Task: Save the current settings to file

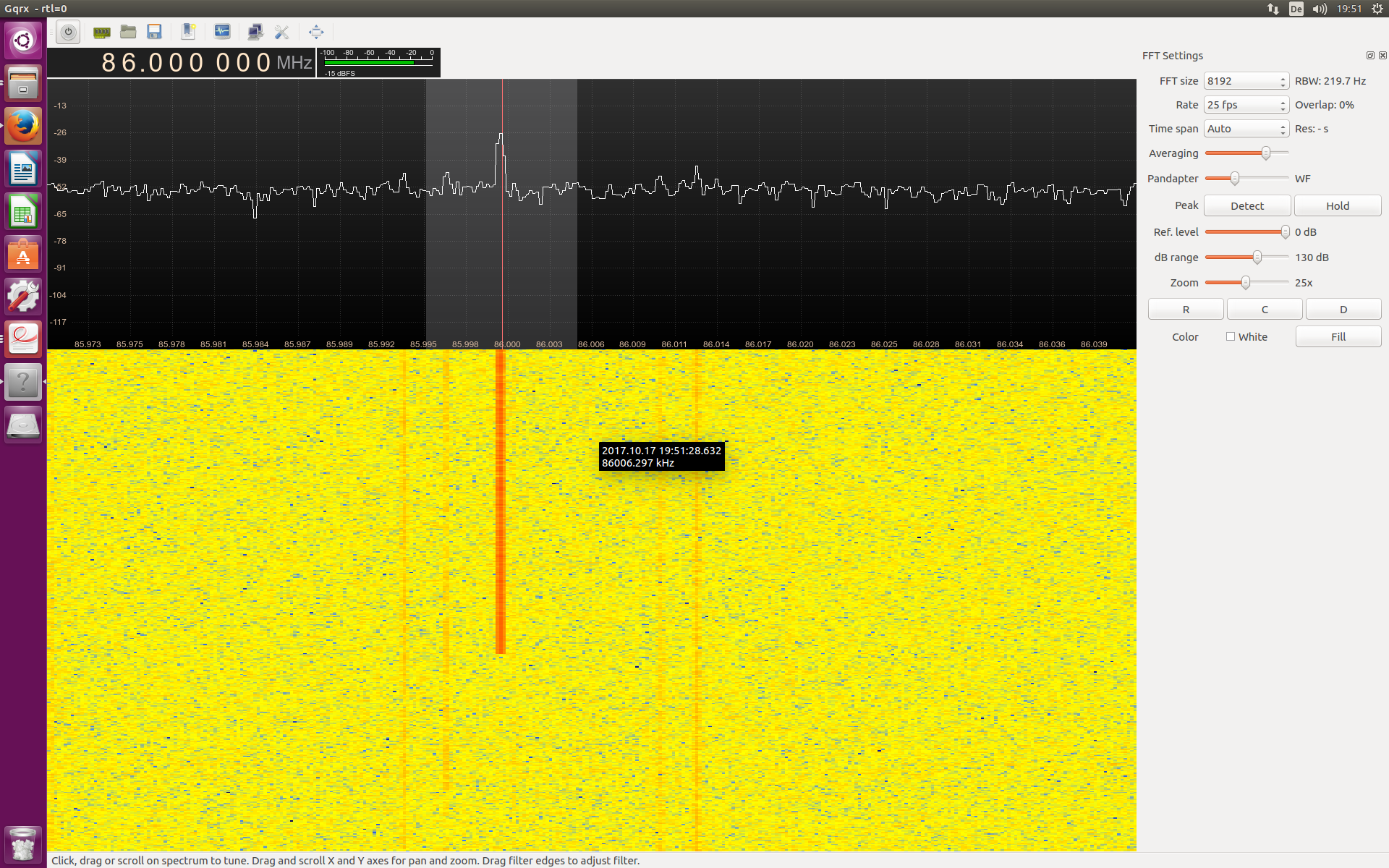Action: coord(154,32)
